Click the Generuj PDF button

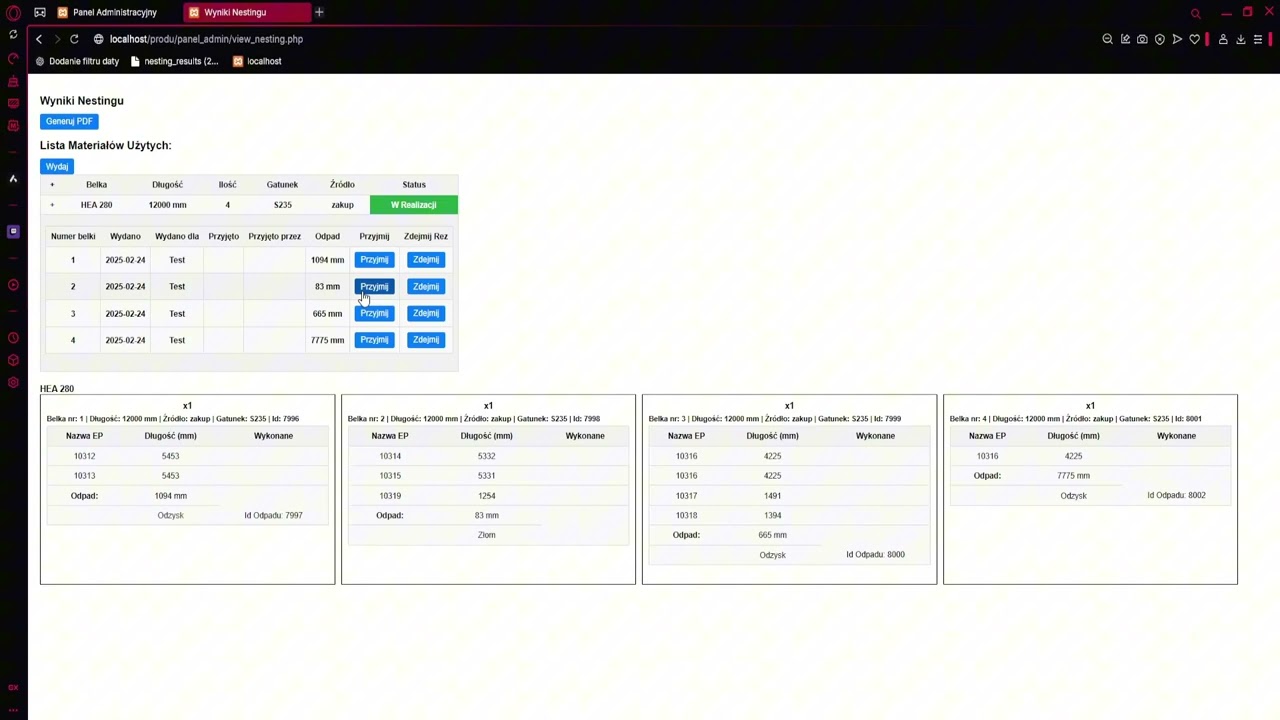[69, 121]
